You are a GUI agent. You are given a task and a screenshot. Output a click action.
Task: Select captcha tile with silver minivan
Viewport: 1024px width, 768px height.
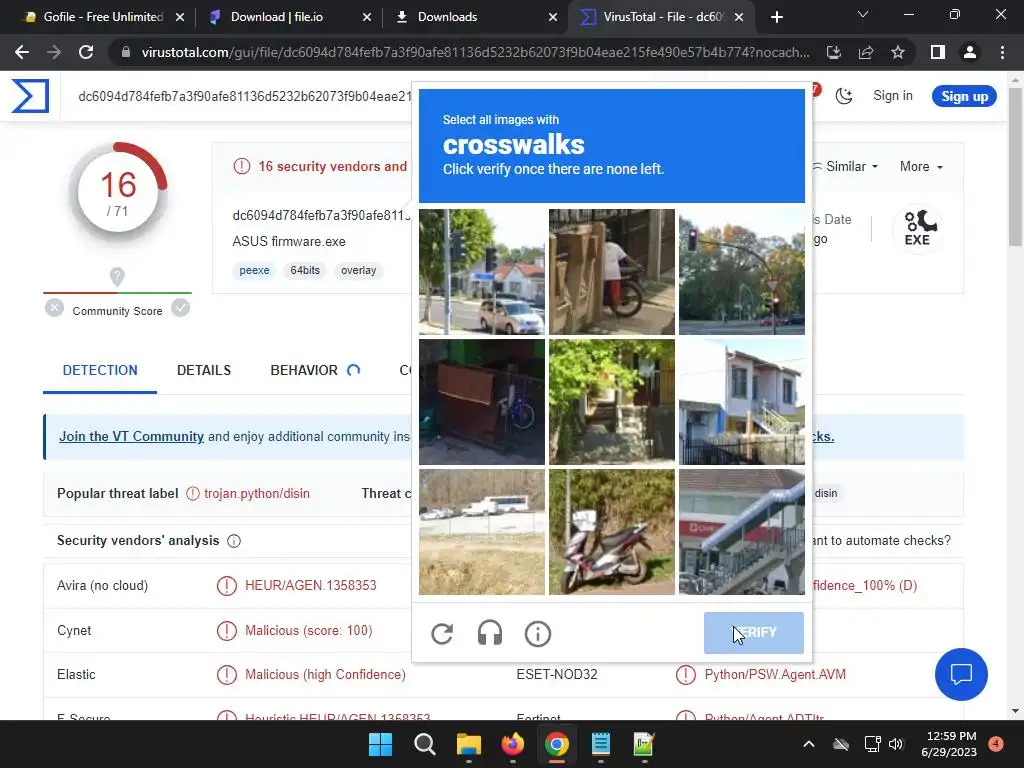click(x=482, y=272)
